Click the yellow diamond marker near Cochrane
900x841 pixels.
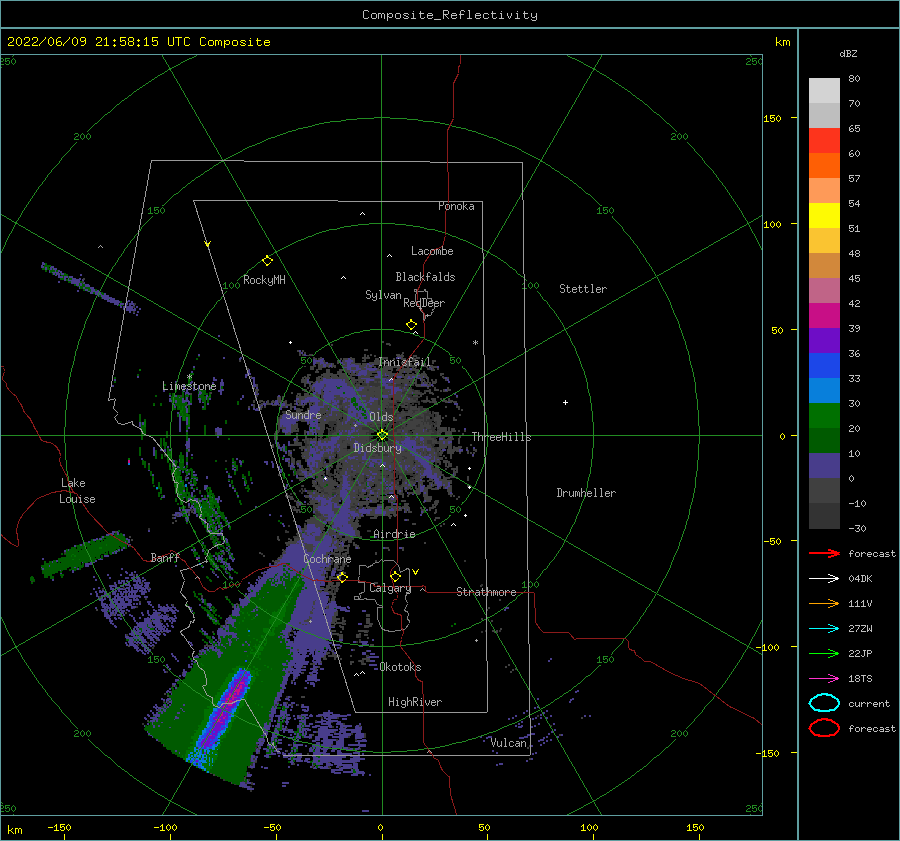click(x=342, y=577)
